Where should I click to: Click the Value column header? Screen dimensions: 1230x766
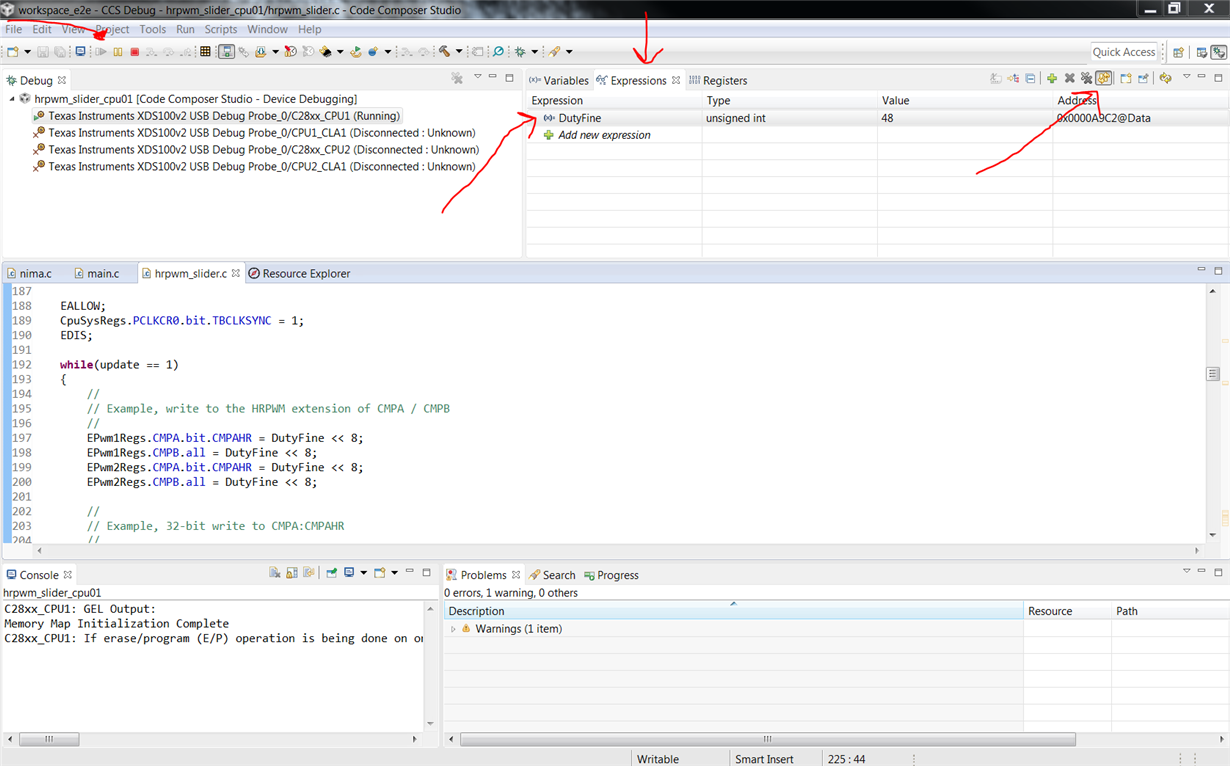(x=965, y=101)
